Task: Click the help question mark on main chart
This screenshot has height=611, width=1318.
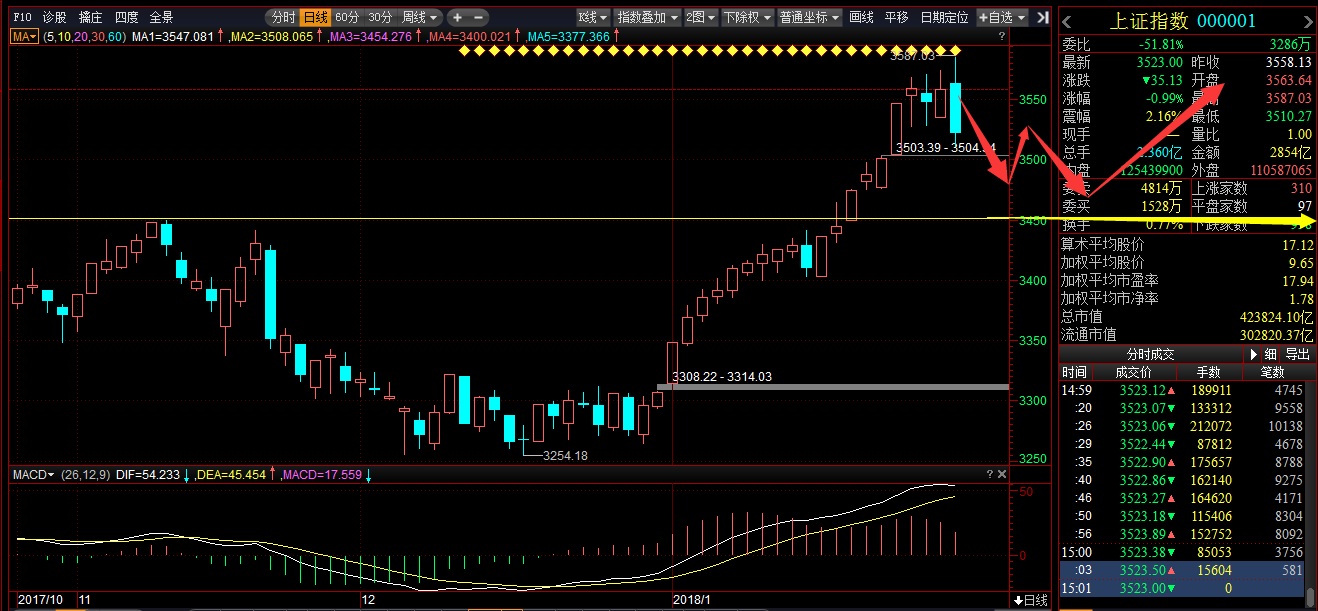Action: [1001, 36]
